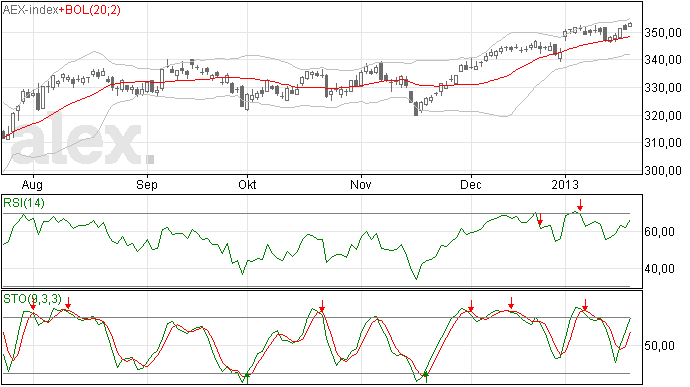Select the 350,00 price axis label
Image resolution: width=690 pixels, height=387 pixels.
pos(663,33)
